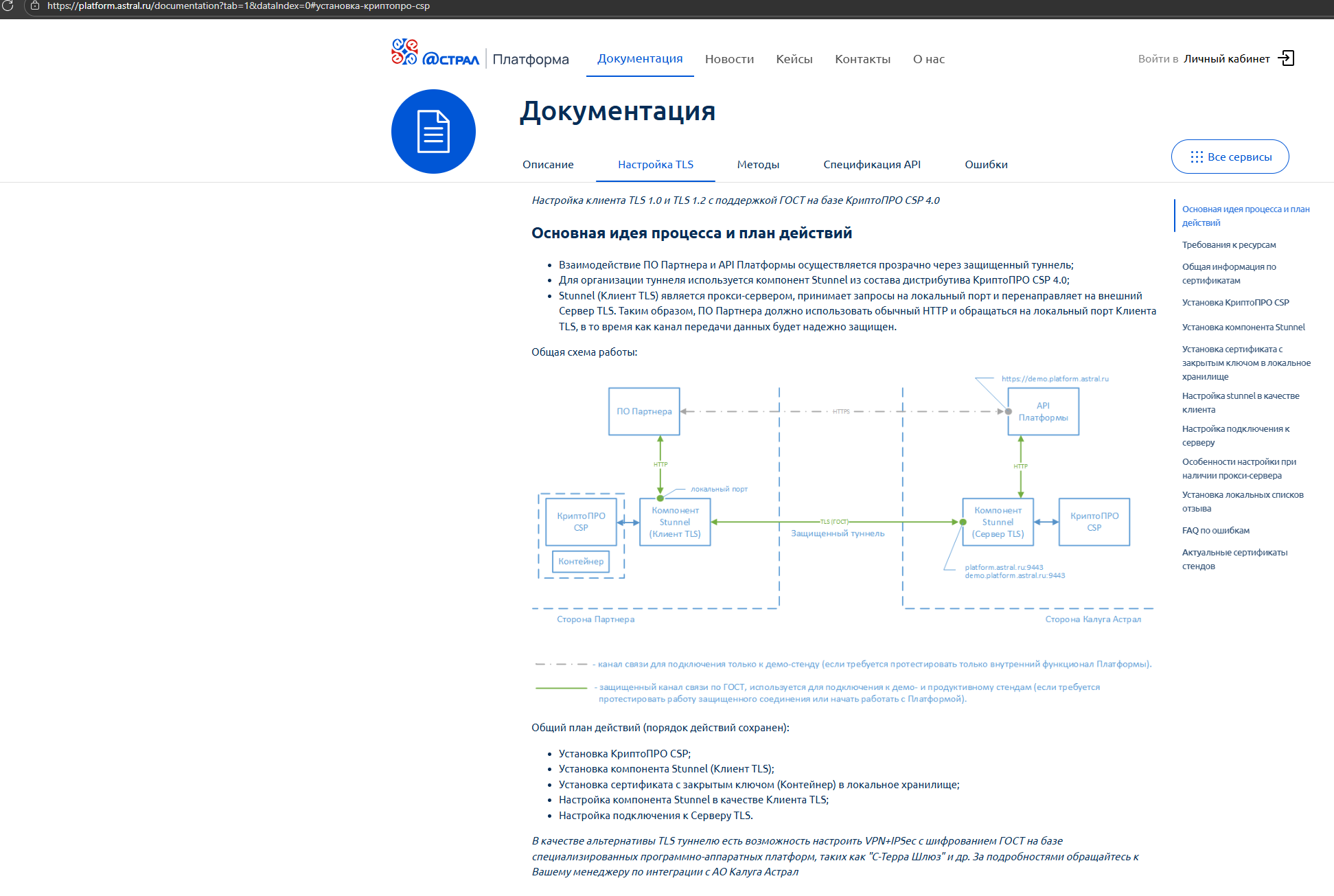The height and width of the screenshot is (896, 1334).
Task: Click the Общая схема работы: text
Action: point(584,352)
